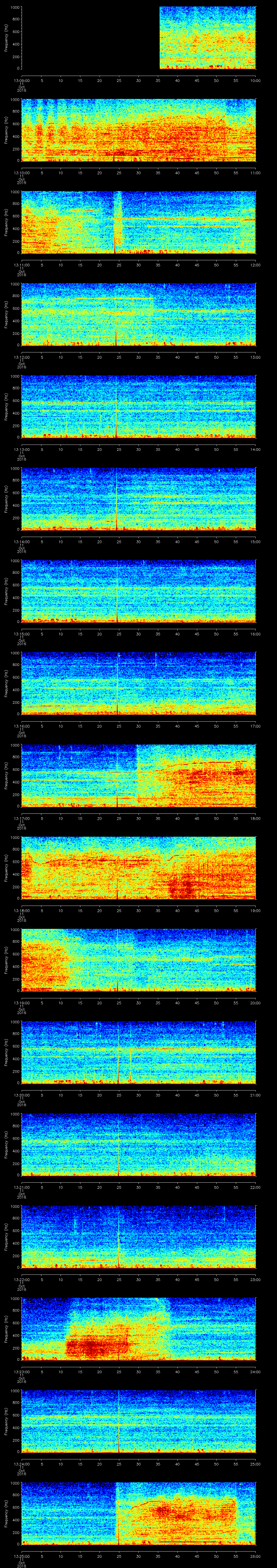Viewport: 277px width, 1568px height.
Task: Select the spectrogram panel starting at 13:25:00
Action: (x=139, y=1513)
